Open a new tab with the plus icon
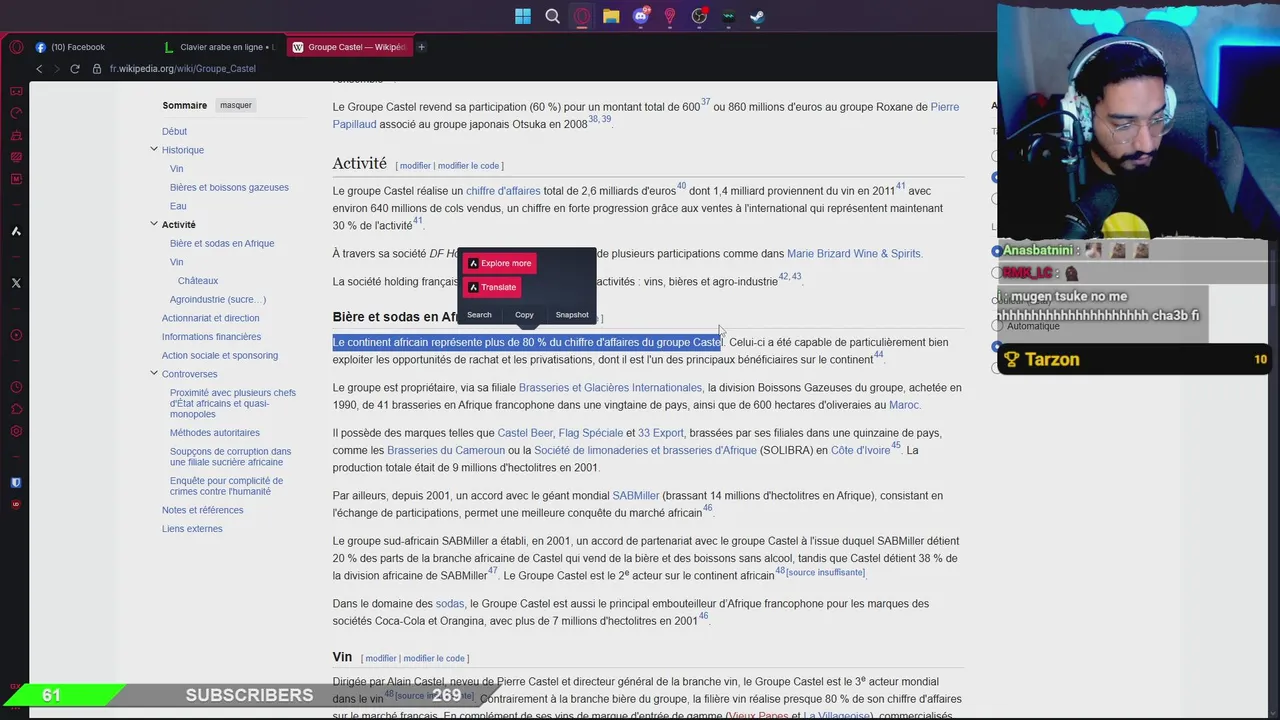 (x=421, y=47)
